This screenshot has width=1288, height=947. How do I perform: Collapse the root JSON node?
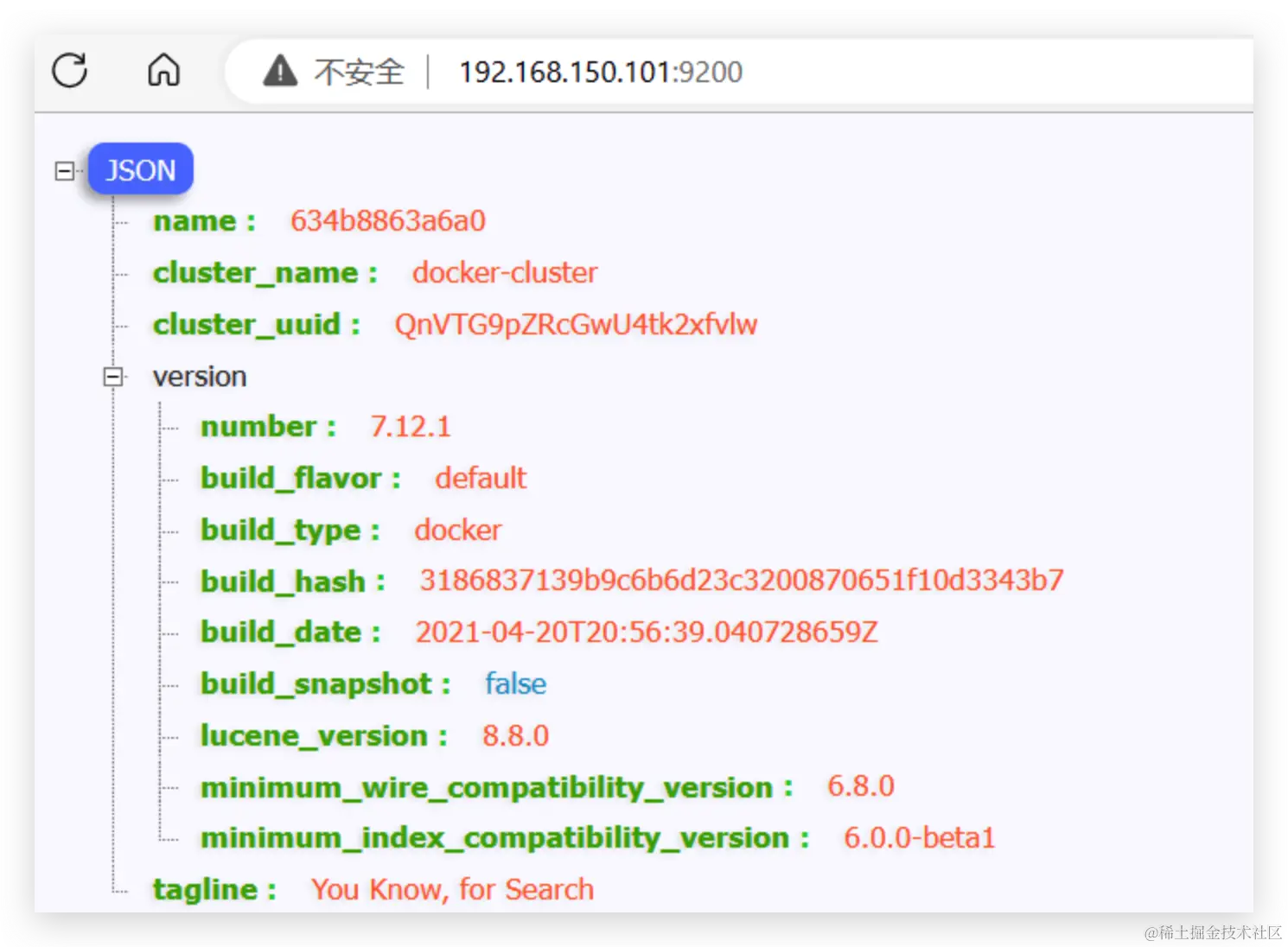point(64,171)
